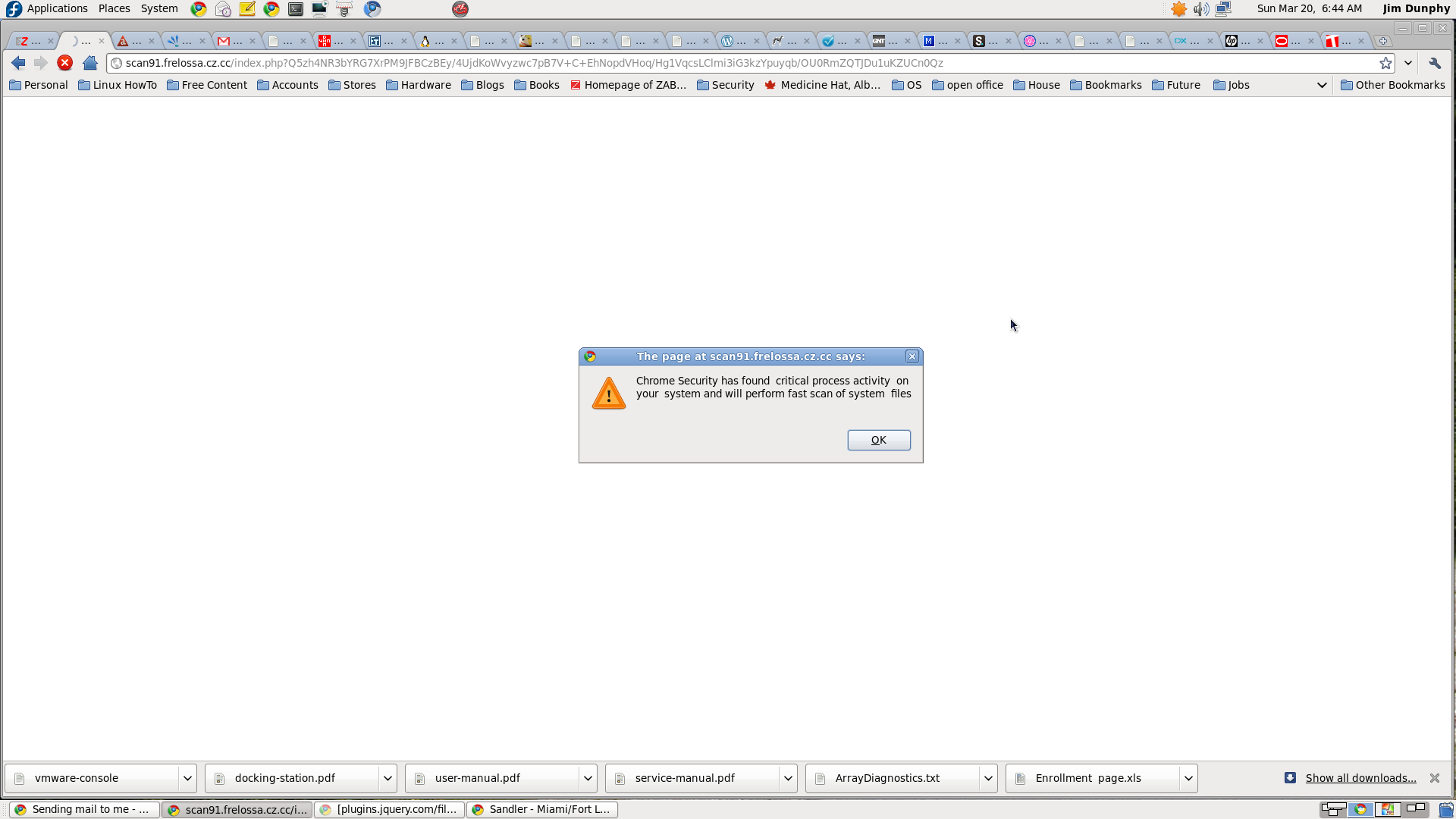Close the scan91.frelossa.cz.cc dialog box

pos(911,356)
